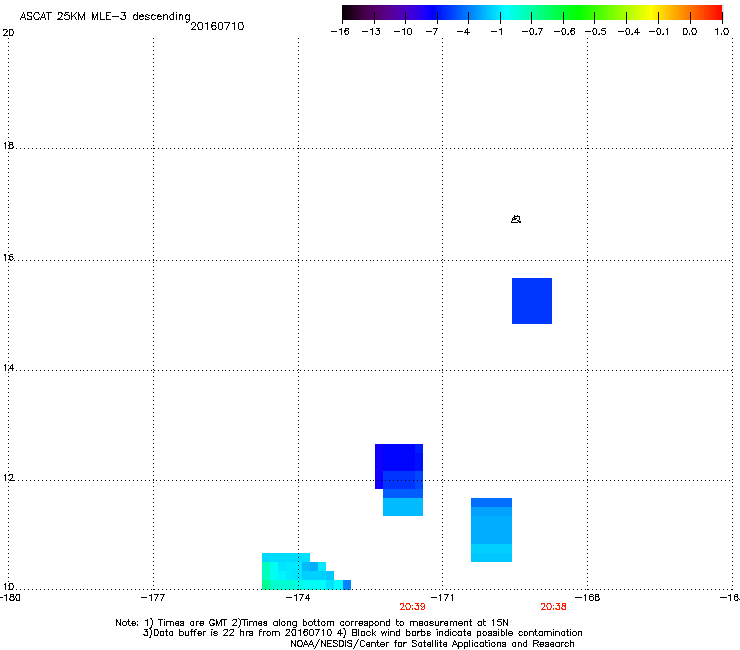Select the color bar label -0.4
Image resolution: width=740 pixels, height=650 pixels.
[629, 32]
